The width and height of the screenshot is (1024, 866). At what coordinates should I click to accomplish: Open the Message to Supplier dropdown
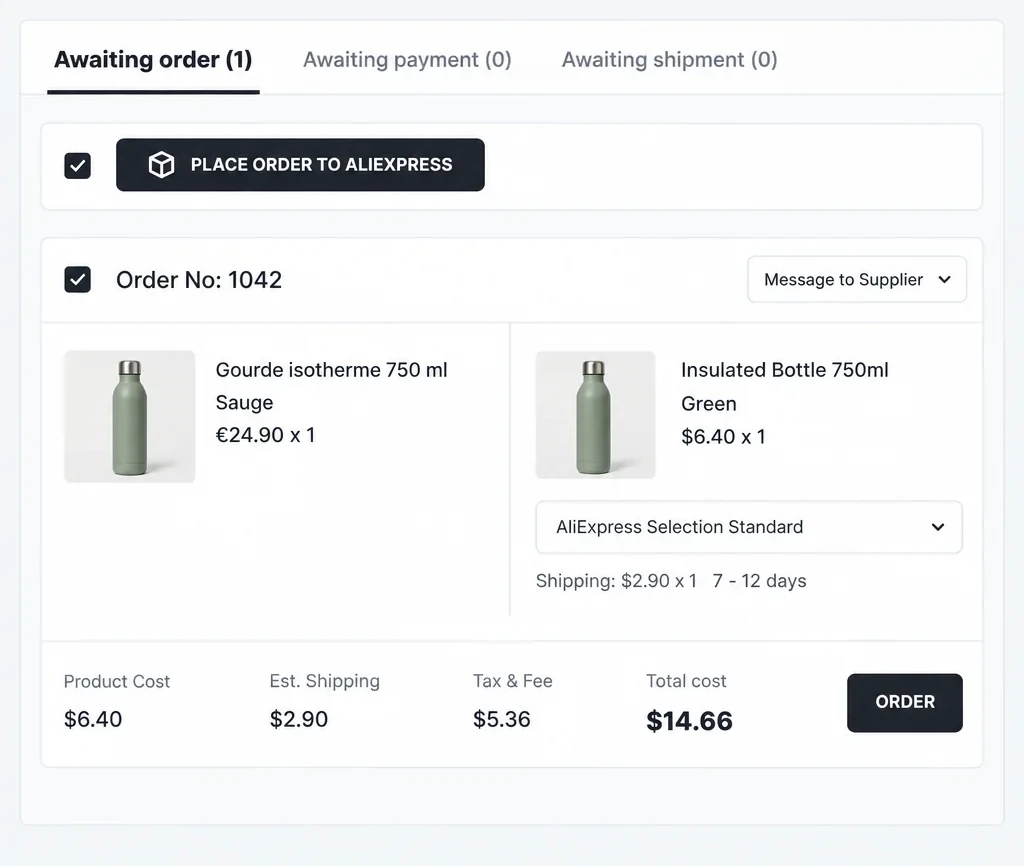857,280
